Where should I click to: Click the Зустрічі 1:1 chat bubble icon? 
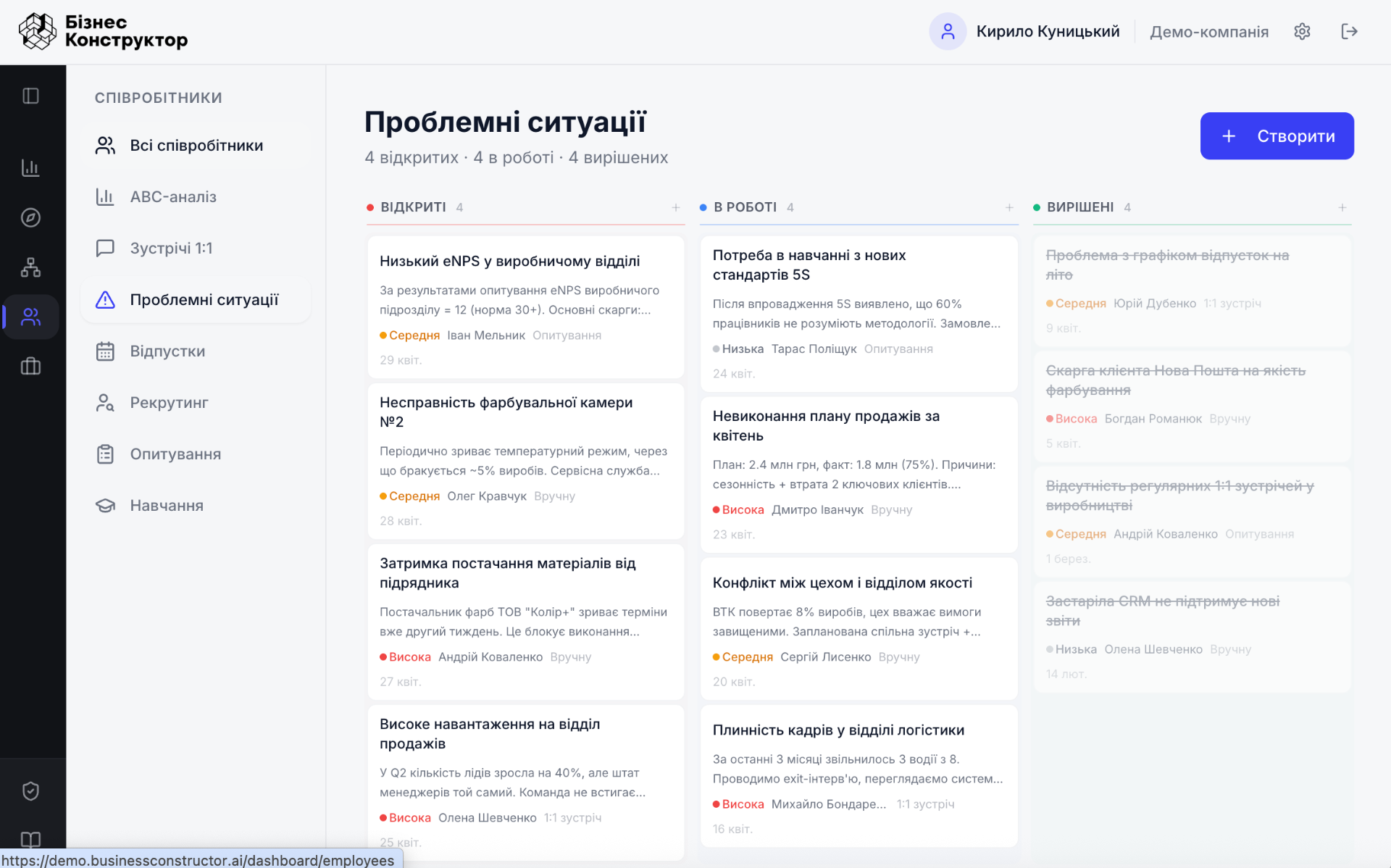click(105, 249)
